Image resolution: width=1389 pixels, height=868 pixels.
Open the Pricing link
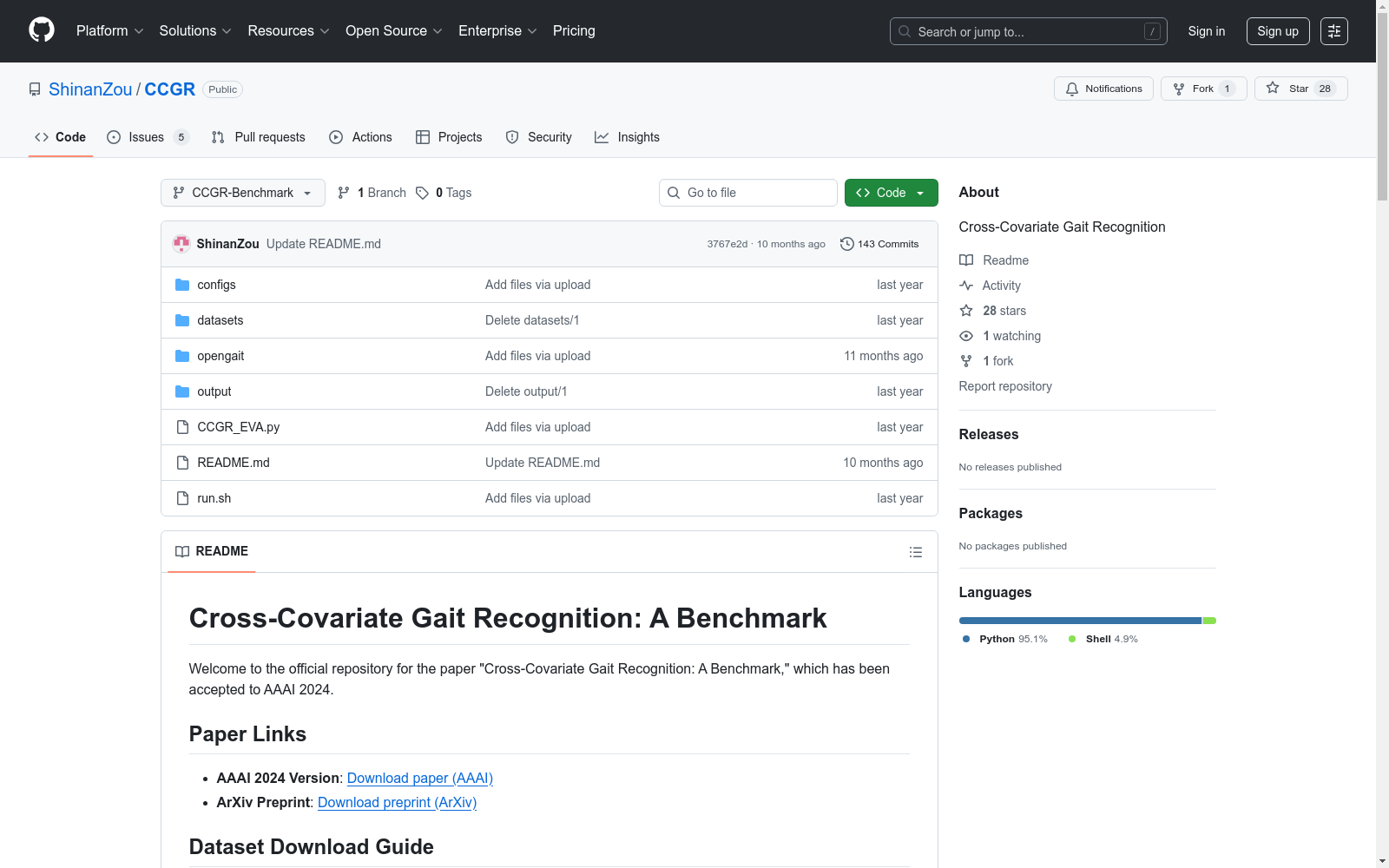(x=574, y=31)
